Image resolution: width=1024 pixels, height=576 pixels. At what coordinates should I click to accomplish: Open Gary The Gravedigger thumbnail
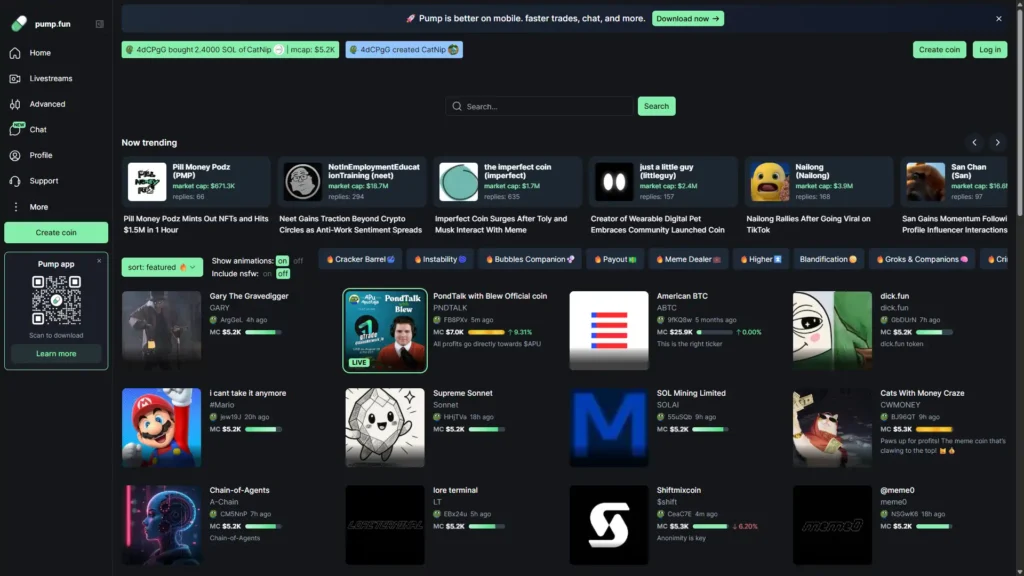(161, 330)
